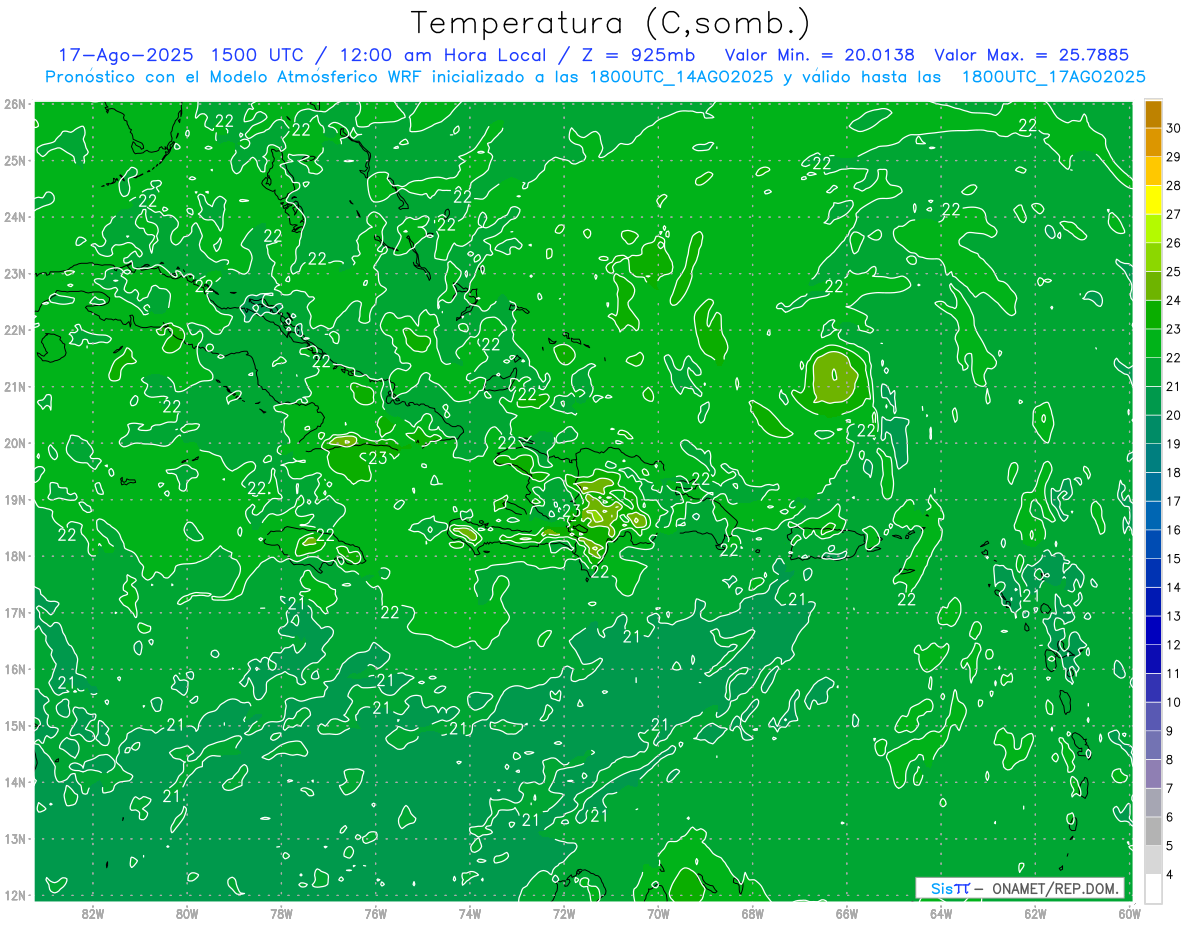The height and width of the screenshot is (927, 1200).
Task: Click the "Valor Max. = 25.7885" text
Action: [x=1031, y=55]
